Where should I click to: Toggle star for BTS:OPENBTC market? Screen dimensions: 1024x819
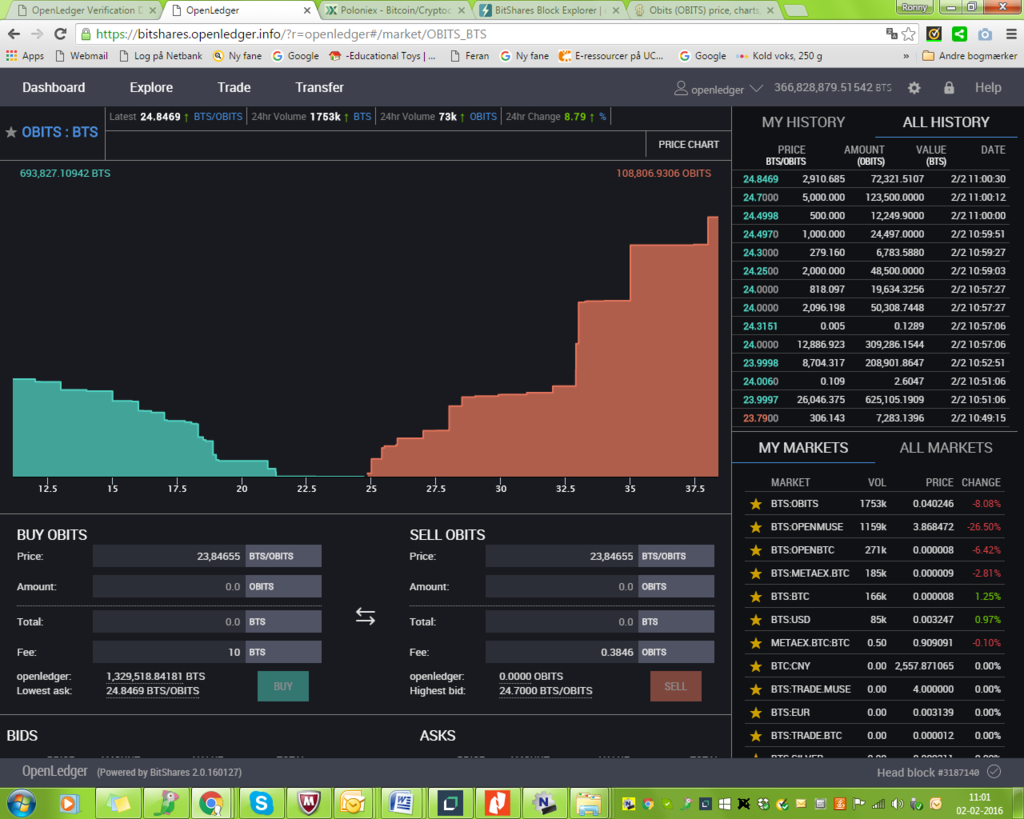click(756, 551)
